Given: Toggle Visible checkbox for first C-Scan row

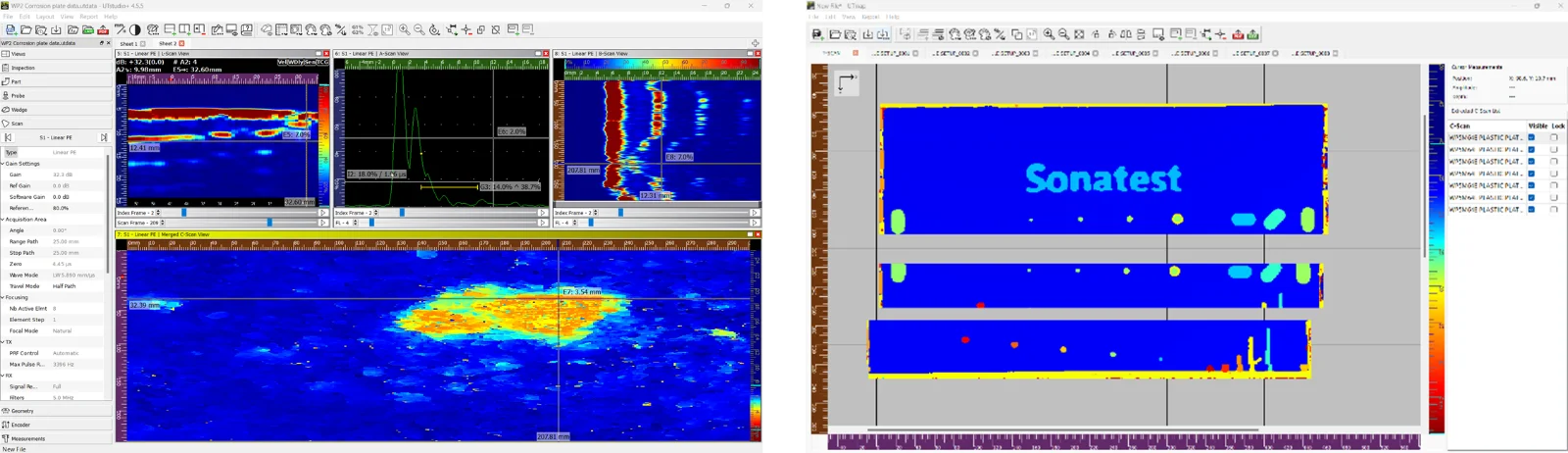Looking at the screenshot, I should pos(1532,137).
